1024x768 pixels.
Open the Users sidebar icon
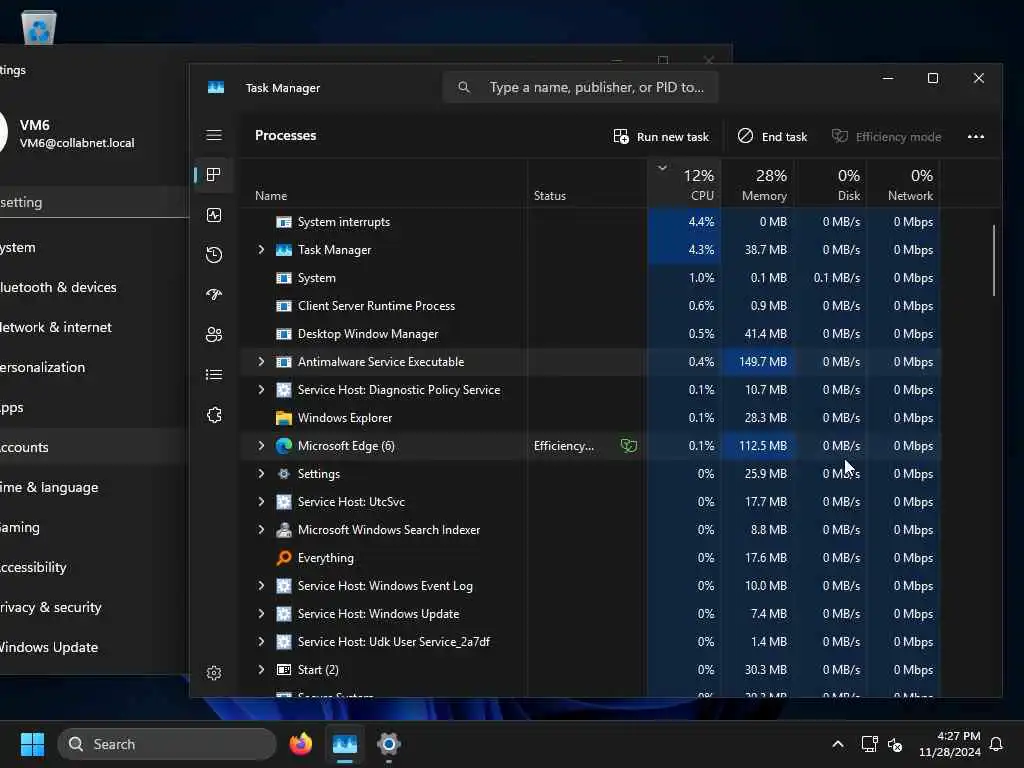214,334
